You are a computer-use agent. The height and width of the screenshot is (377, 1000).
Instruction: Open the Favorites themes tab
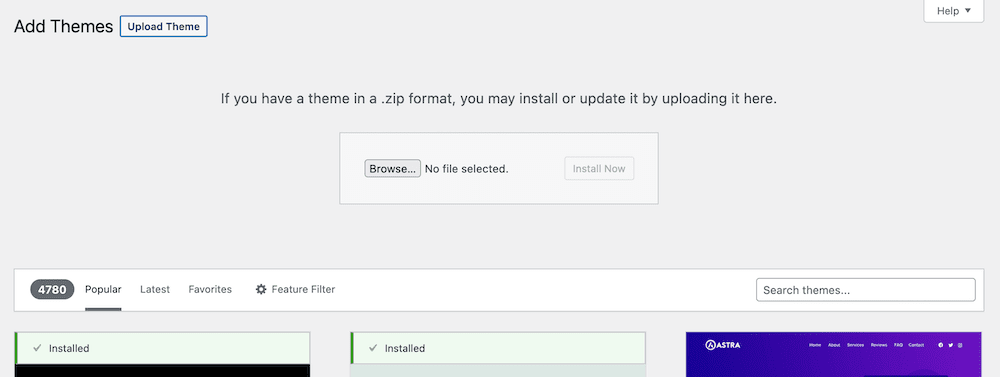pos(210,289)
